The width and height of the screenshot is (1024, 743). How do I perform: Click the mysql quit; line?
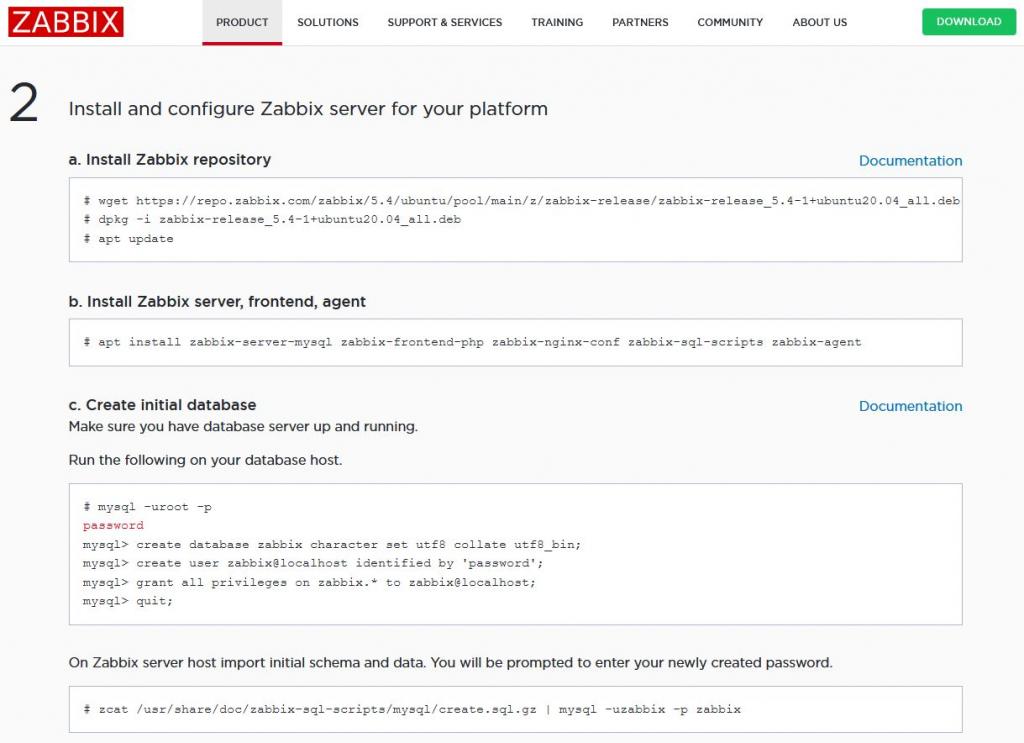[127, 601]
